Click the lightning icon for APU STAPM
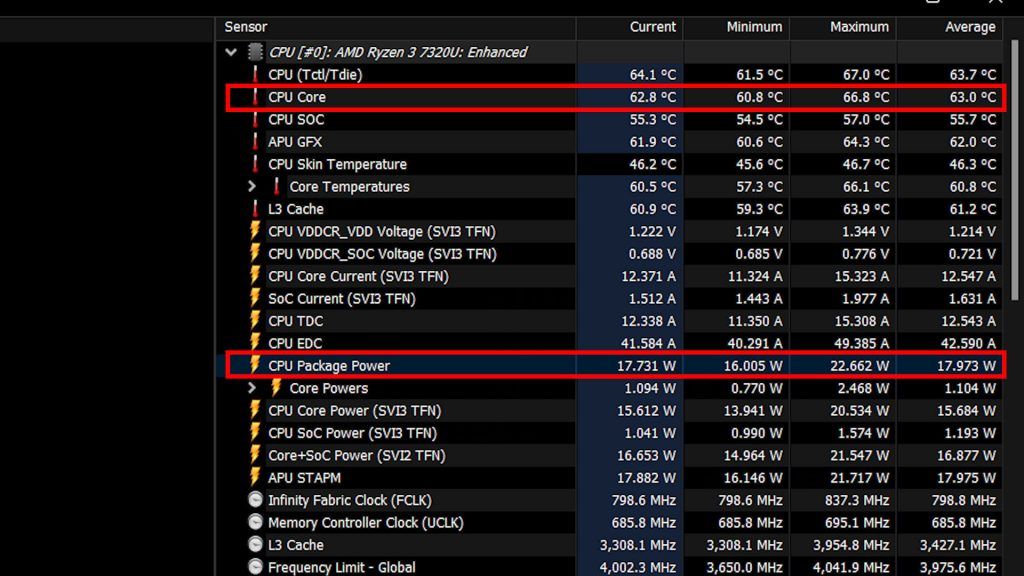 255,477
